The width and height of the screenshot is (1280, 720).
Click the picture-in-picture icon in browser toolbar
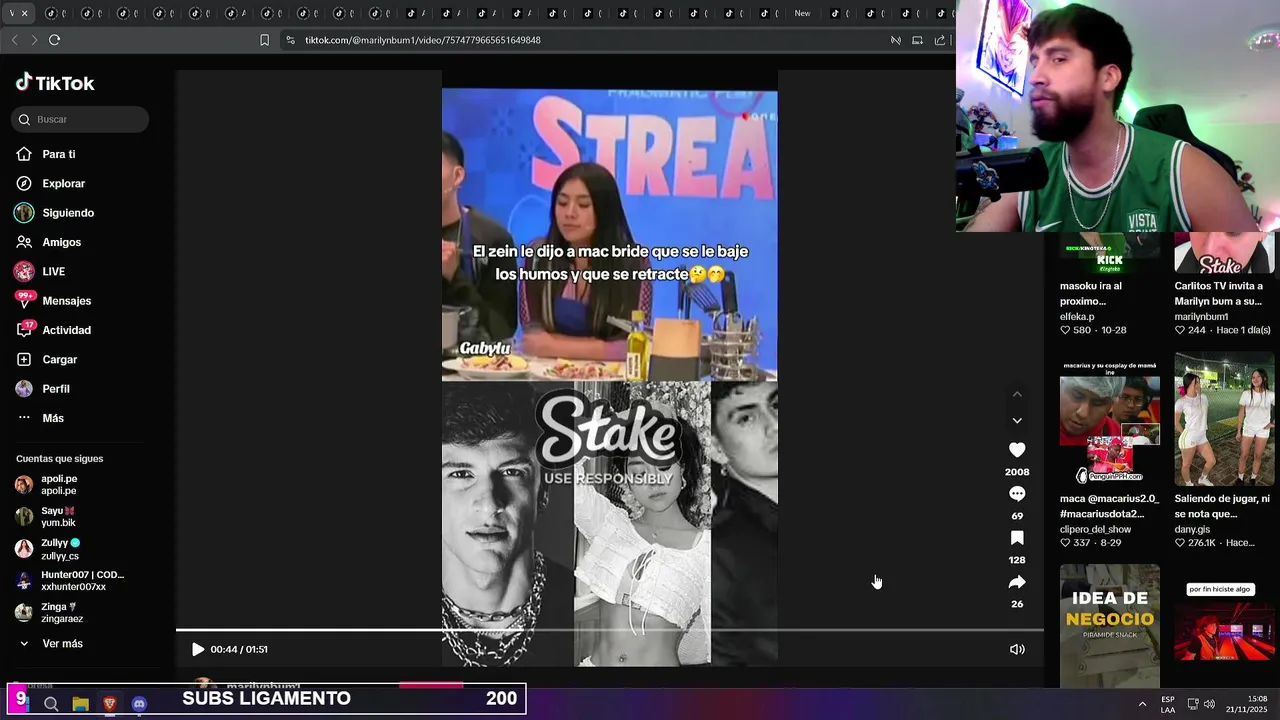[917, 40]
